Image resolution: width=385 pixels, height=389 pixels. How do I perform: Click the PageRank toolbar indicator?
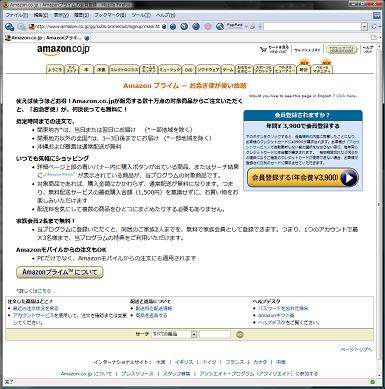pos(236,26)
